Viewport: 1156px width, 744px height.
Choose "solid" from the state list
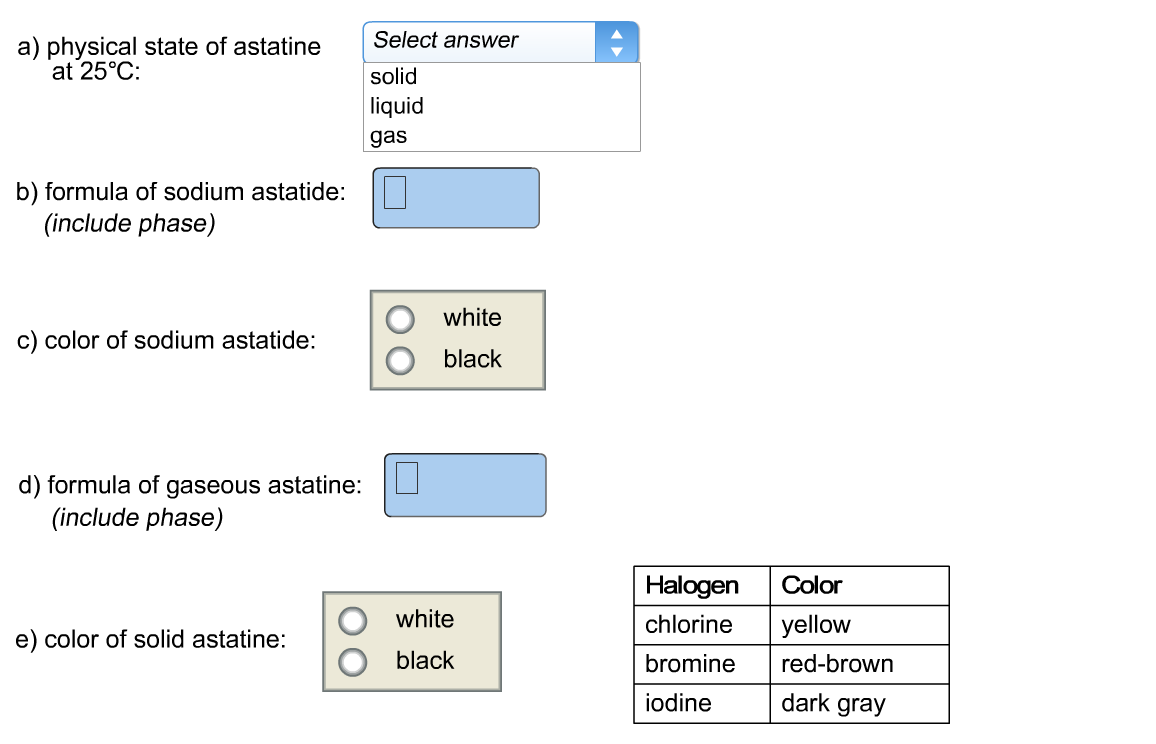click(x=394, y=77)
